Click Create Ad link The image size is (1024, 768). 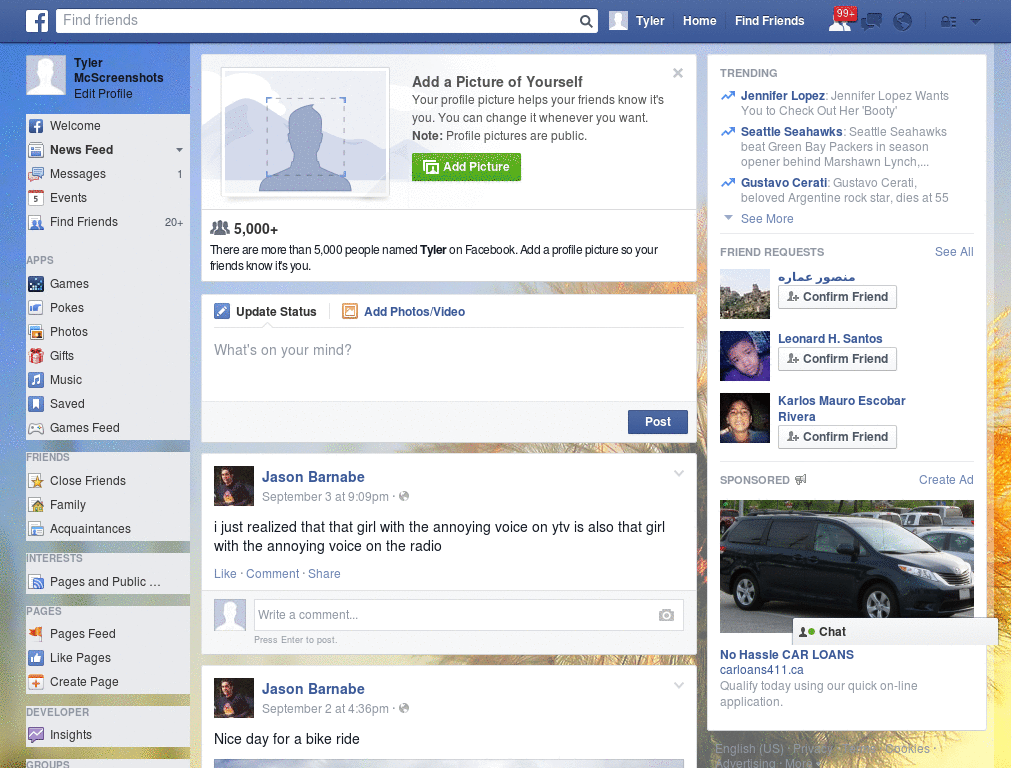click(x=946, y=480)
